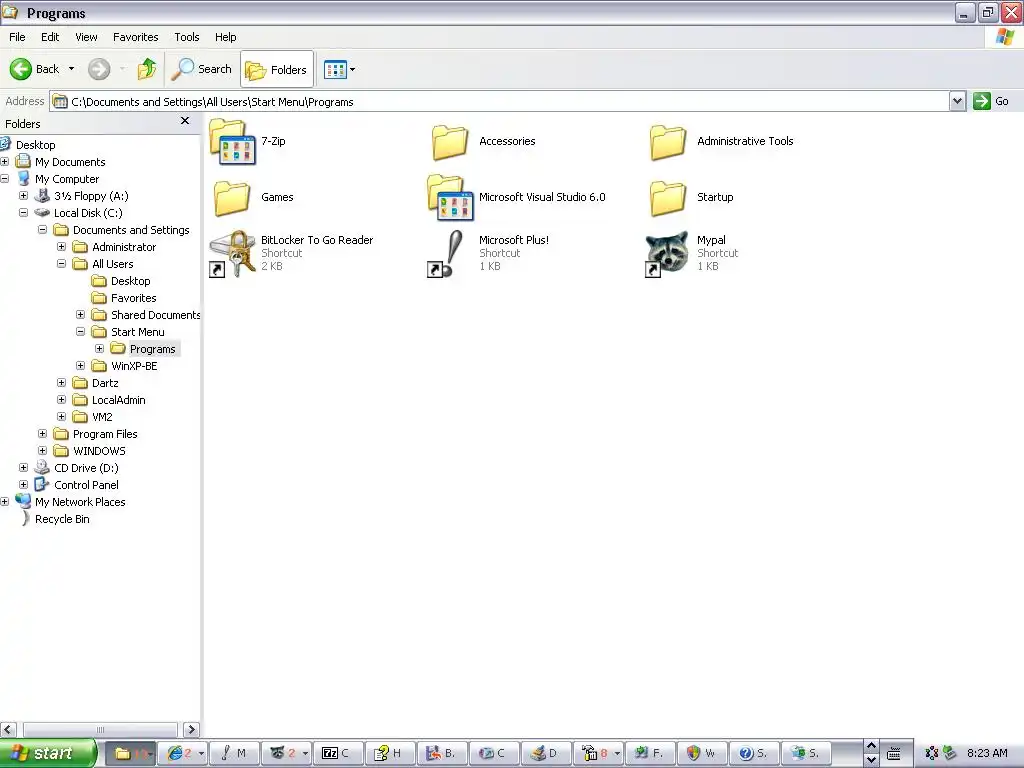The height and width of the screenshot is (768, 1024).
Task: Click inside the address path field
Action: 500,101
